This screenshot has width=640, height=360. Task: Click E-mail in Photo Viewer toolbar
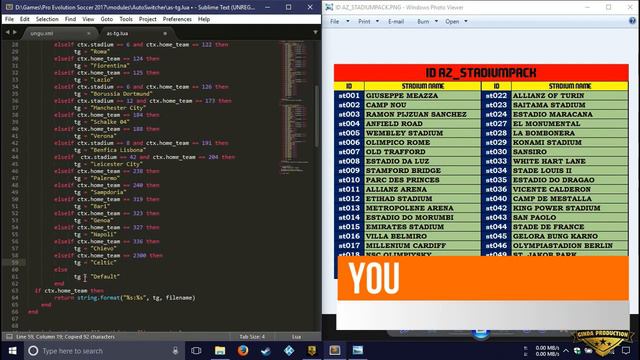click(x=396, y=21)
